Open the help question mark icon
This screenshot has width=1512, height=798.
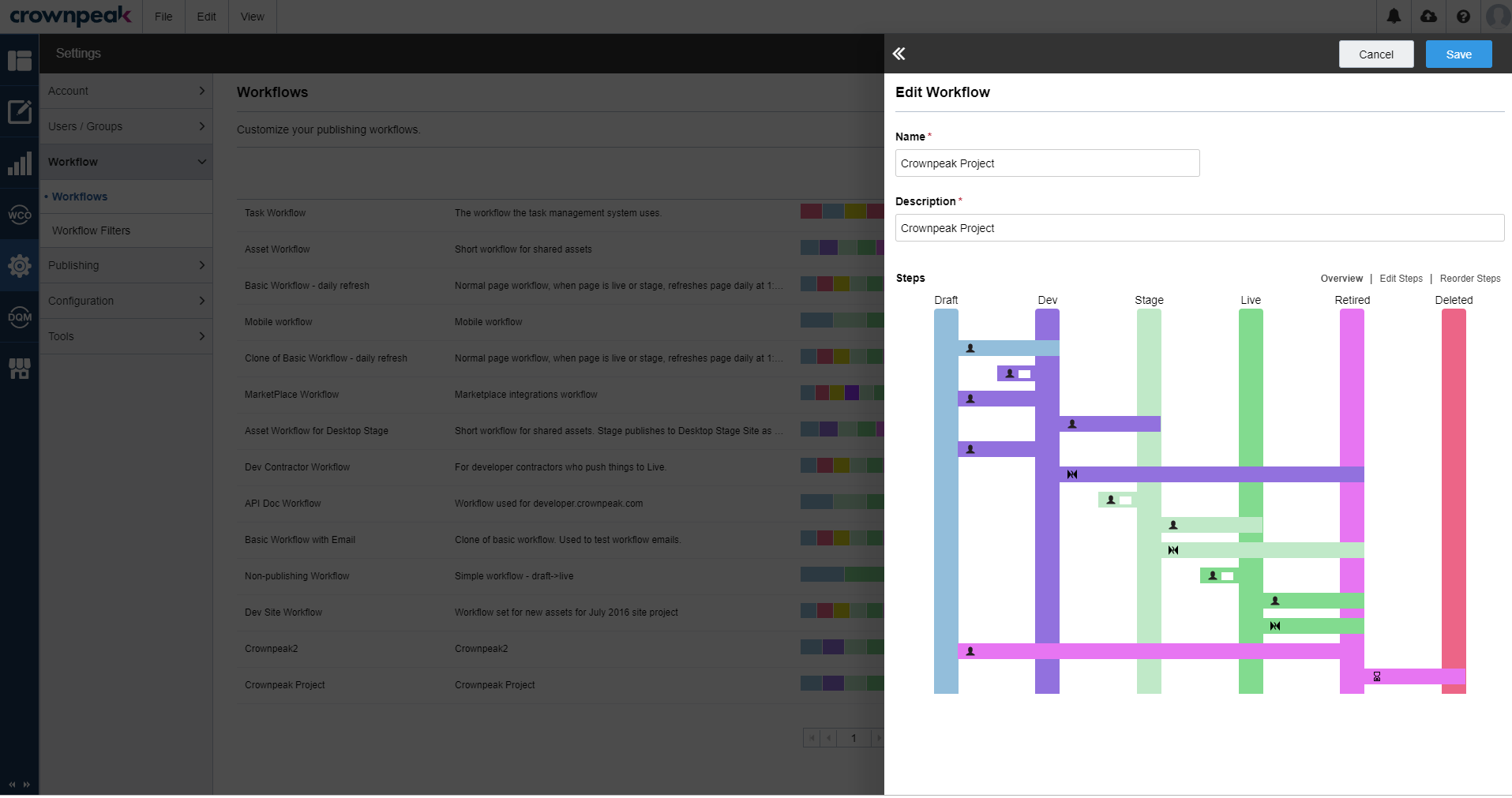[1463, 16]
